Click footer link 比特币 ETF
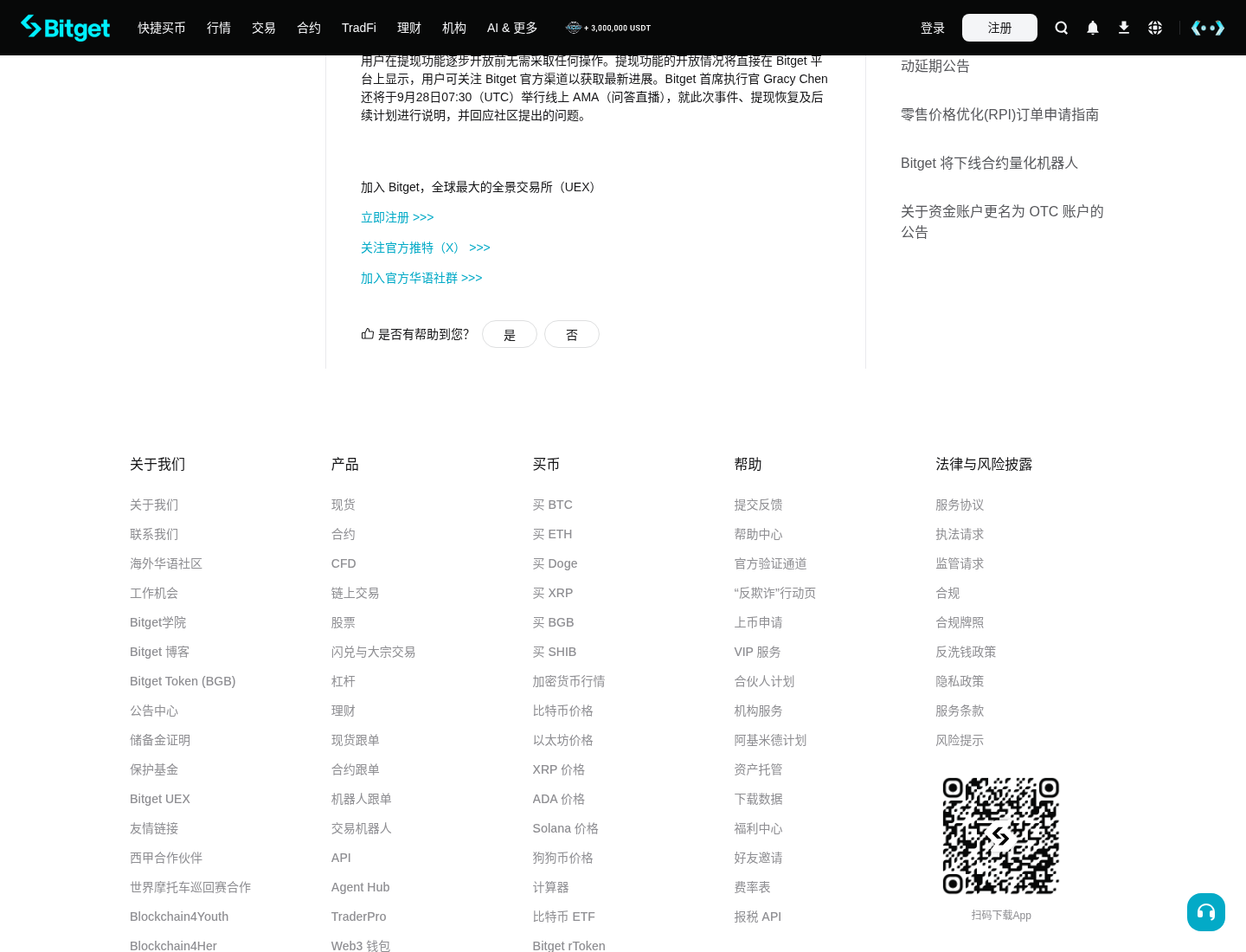The height and width of the screenshot is (952, 1246). tap(564, 917)
